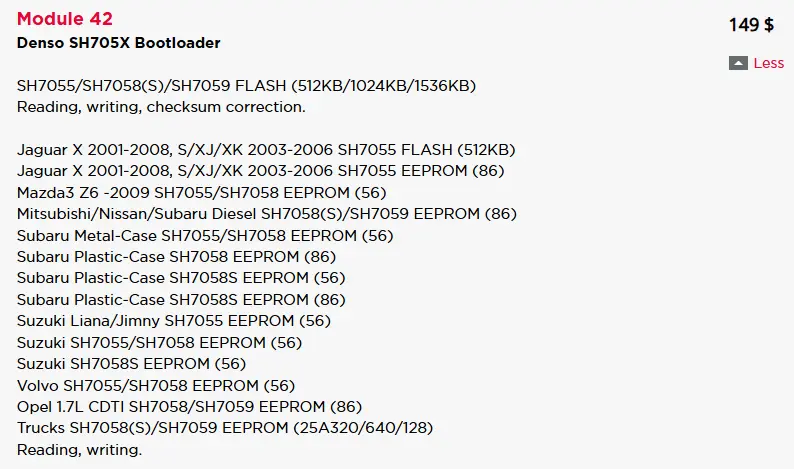Click the SH7055/SH7058(S)/SH7059 FLASH size line
The image size is (794, 469).
tap(246, 85)
